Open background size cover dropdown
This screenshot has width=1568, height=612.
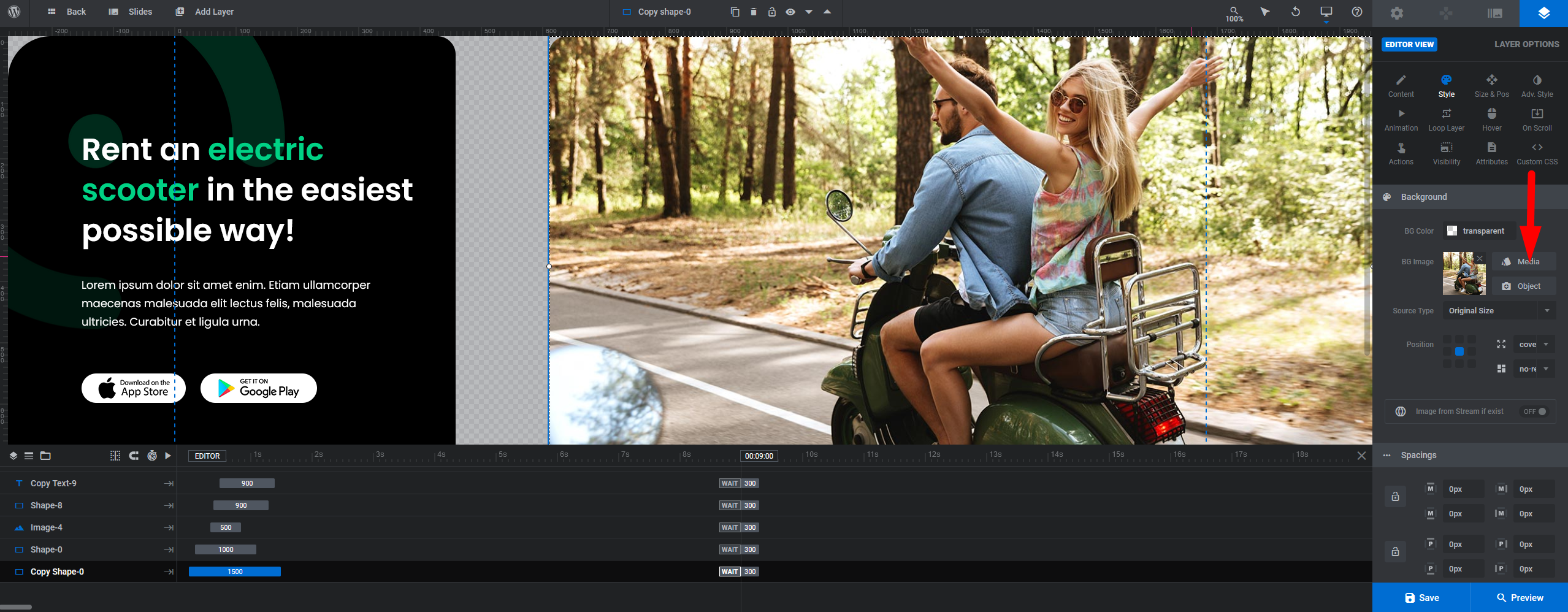click(x=1534, y=345)
